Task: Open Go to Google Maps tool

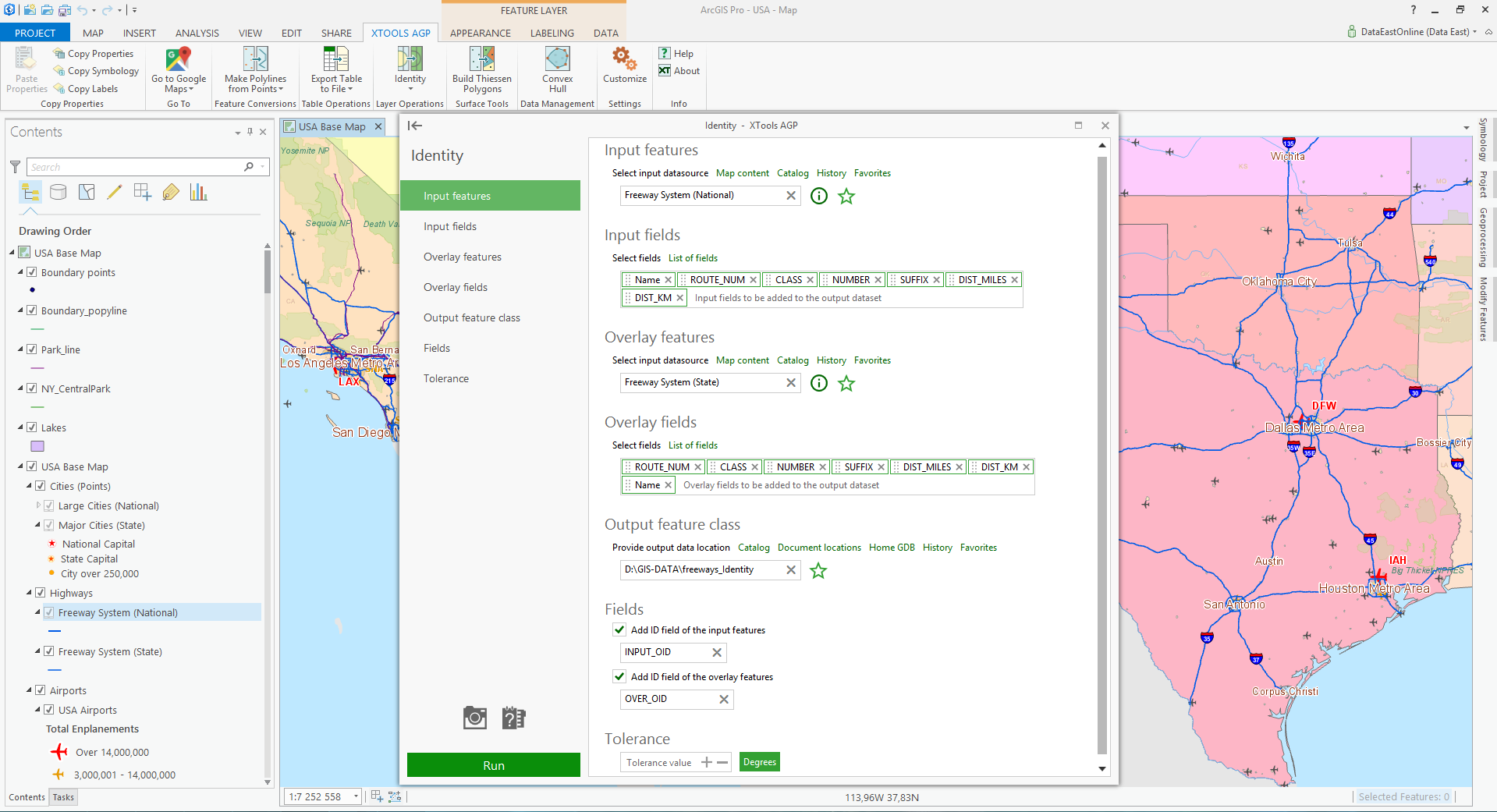Action: coord(179,70)
